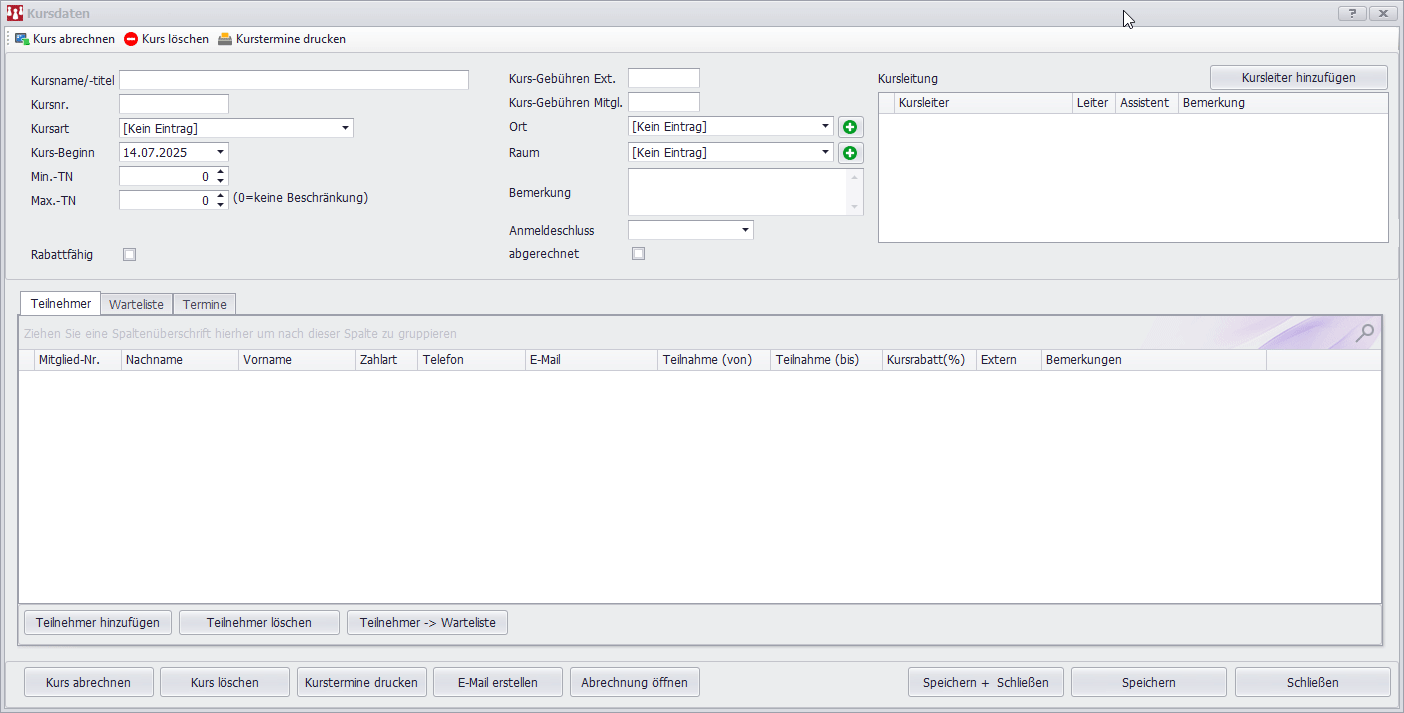Click the Kursname/-titel input field
Screen dimensions: 1404x713
[x=293, y=80]
